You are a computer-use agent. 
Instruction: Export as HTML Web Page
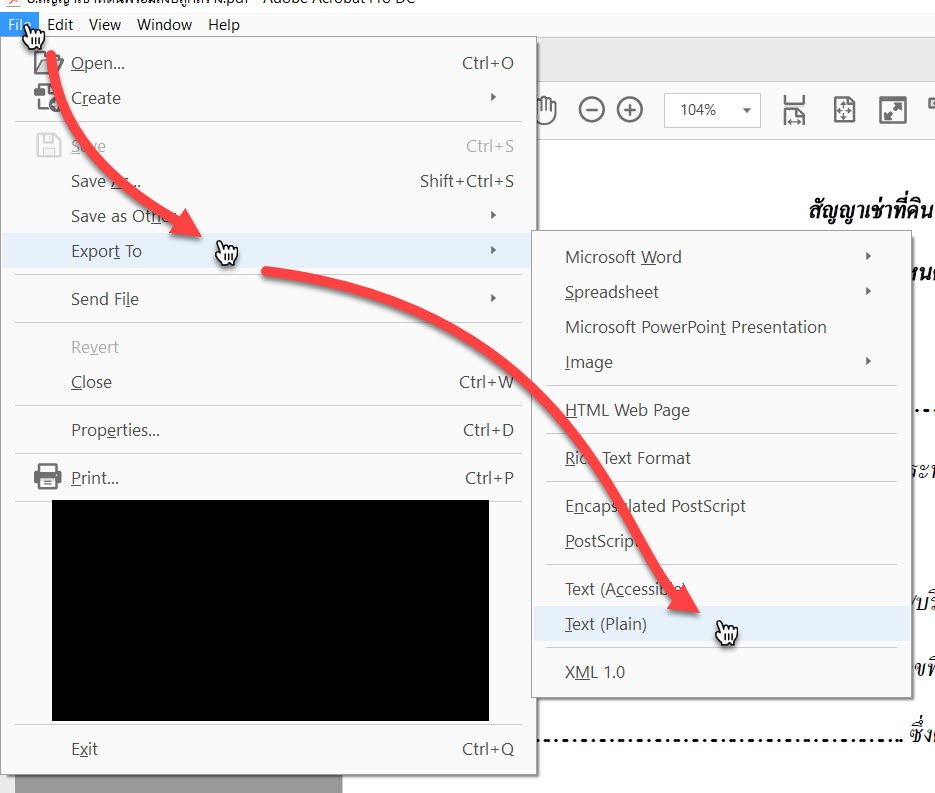coord(722,410)
